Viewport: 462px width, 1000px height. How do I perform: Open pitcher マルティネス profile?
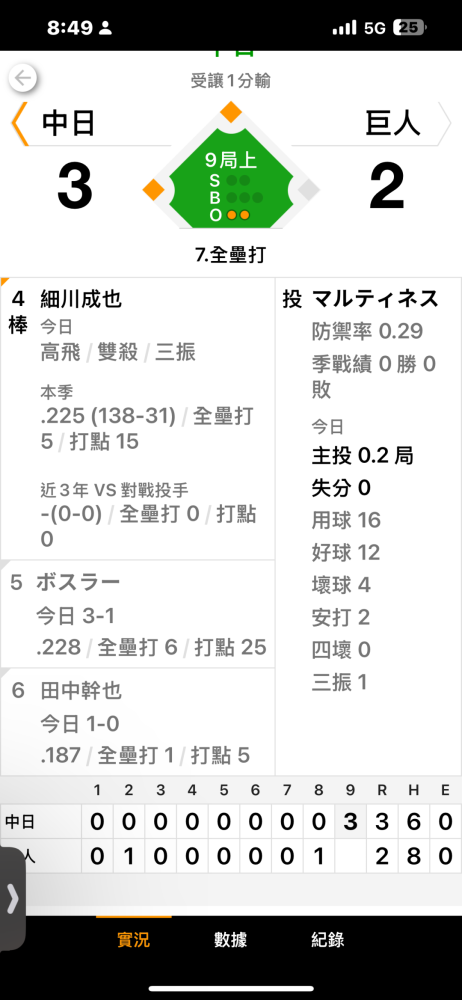point(375,298)
